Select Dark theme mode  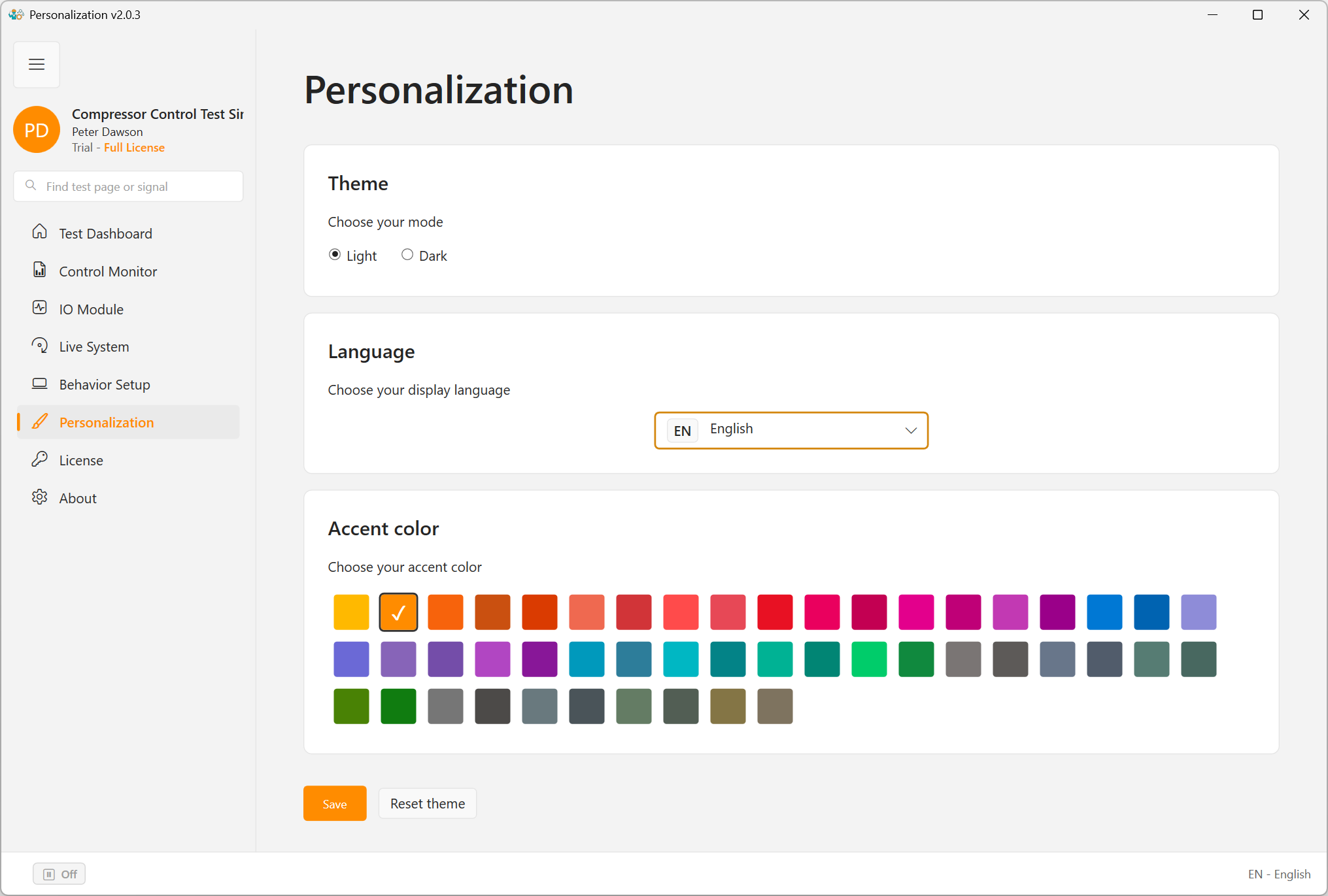(x=424, y=256)
